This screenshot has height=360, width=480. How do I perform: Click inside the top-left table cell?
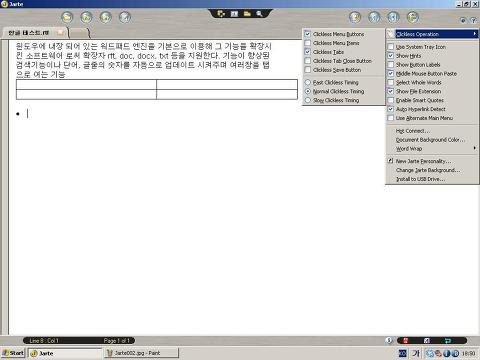click(x=86, y=84)
